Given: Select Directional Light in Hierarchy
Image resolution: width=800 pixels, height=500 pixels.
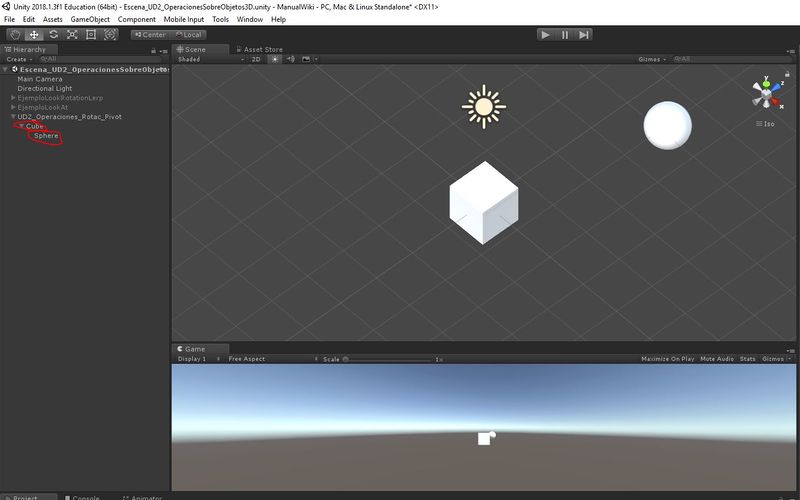Looking at the screenshot, I should point(44,88).
